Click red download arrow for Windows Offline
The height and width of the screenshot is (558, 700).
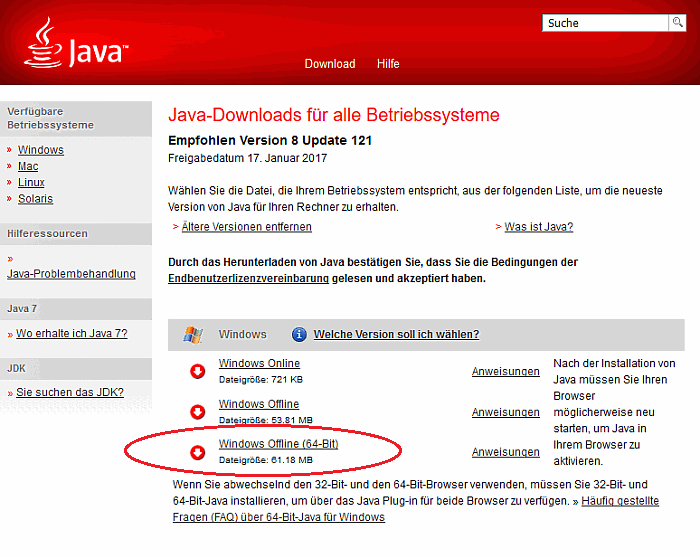coord(197,412)
